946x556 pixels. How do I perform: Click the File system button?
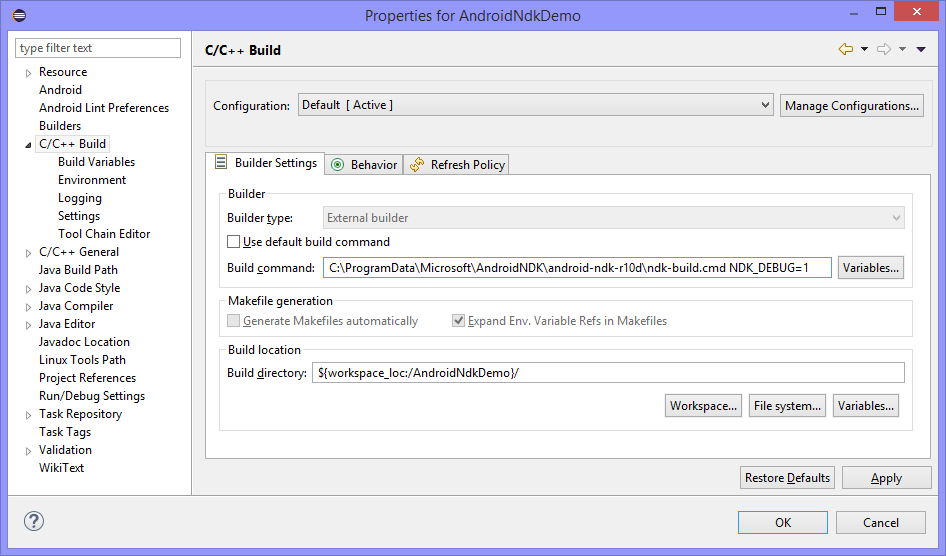788,405
